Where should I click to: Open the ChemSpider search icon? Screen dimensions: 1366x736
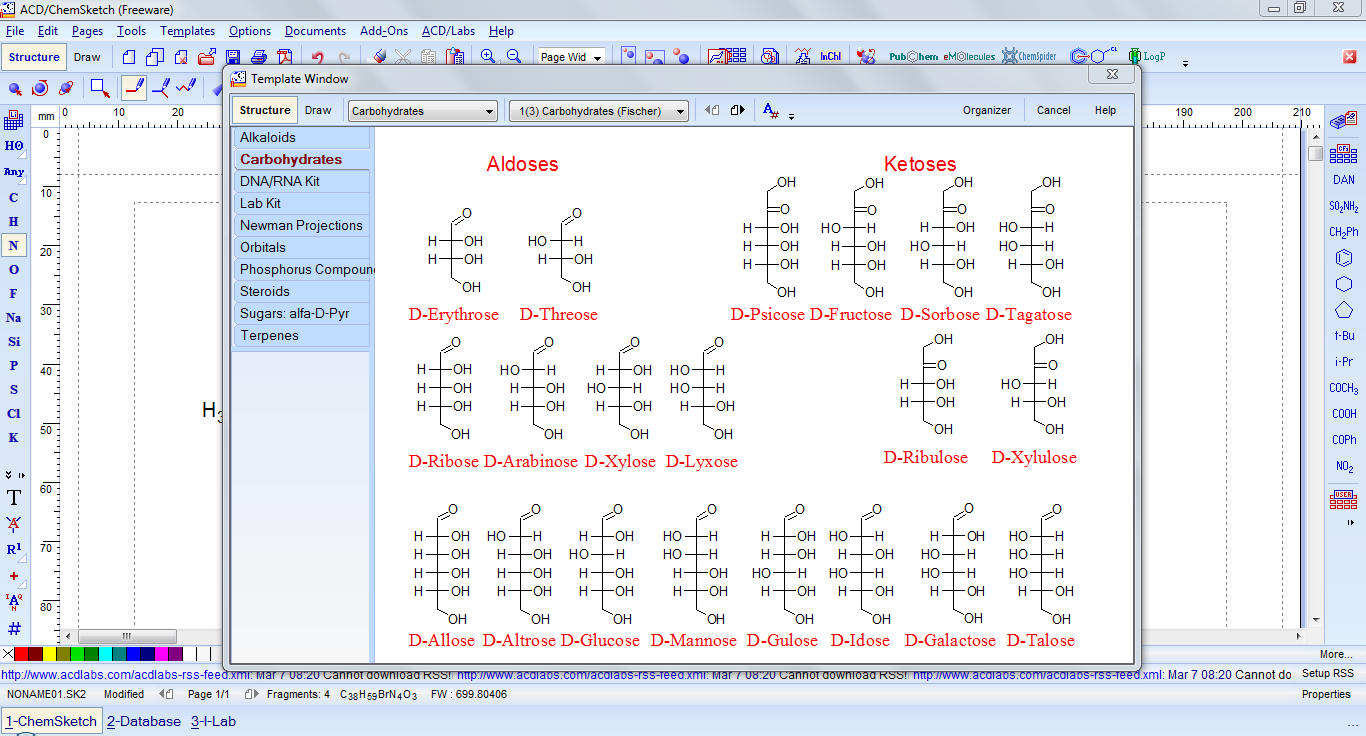(x=1029, y=57)
